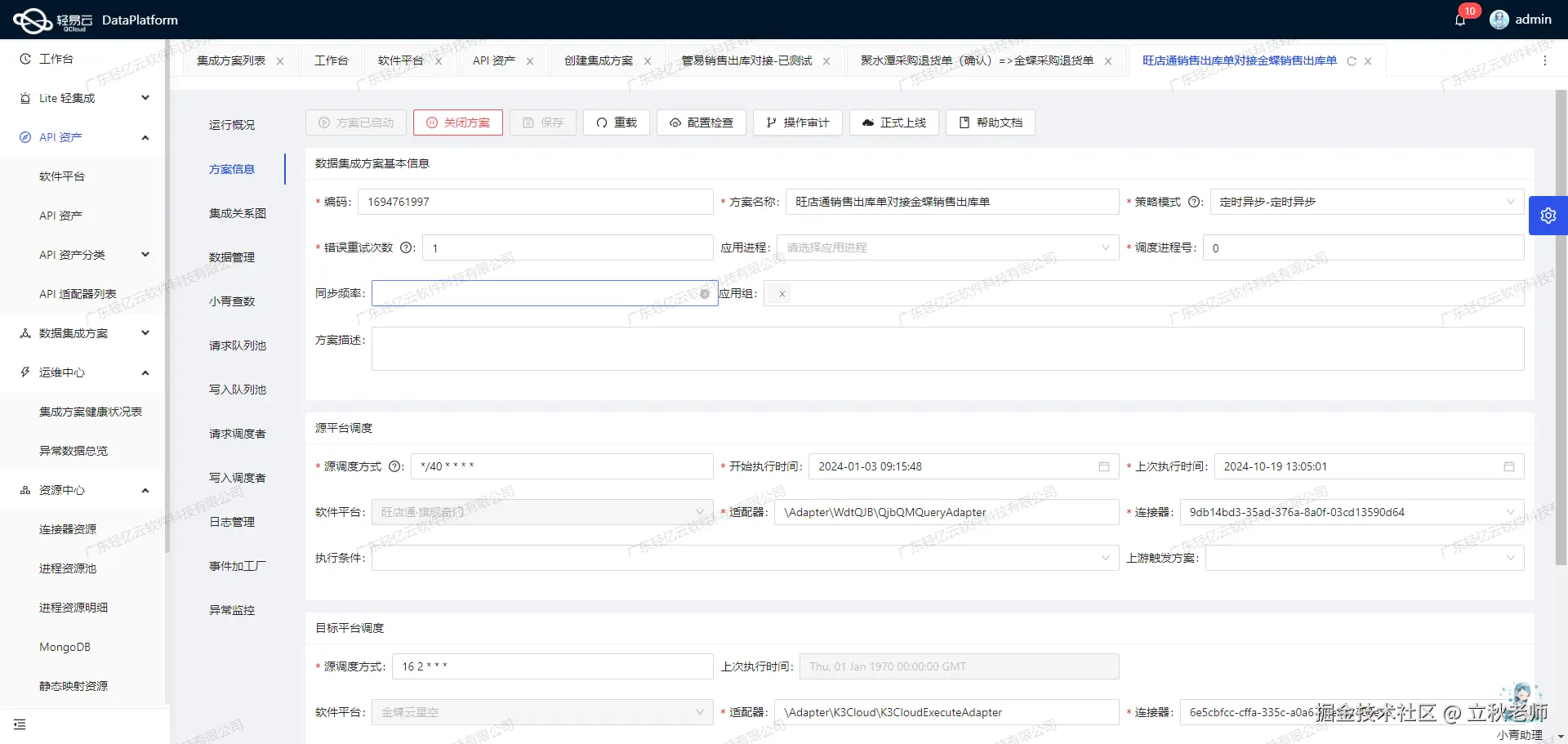Click the sidebar collapse icon at bottom left

[x=20, y=724]
